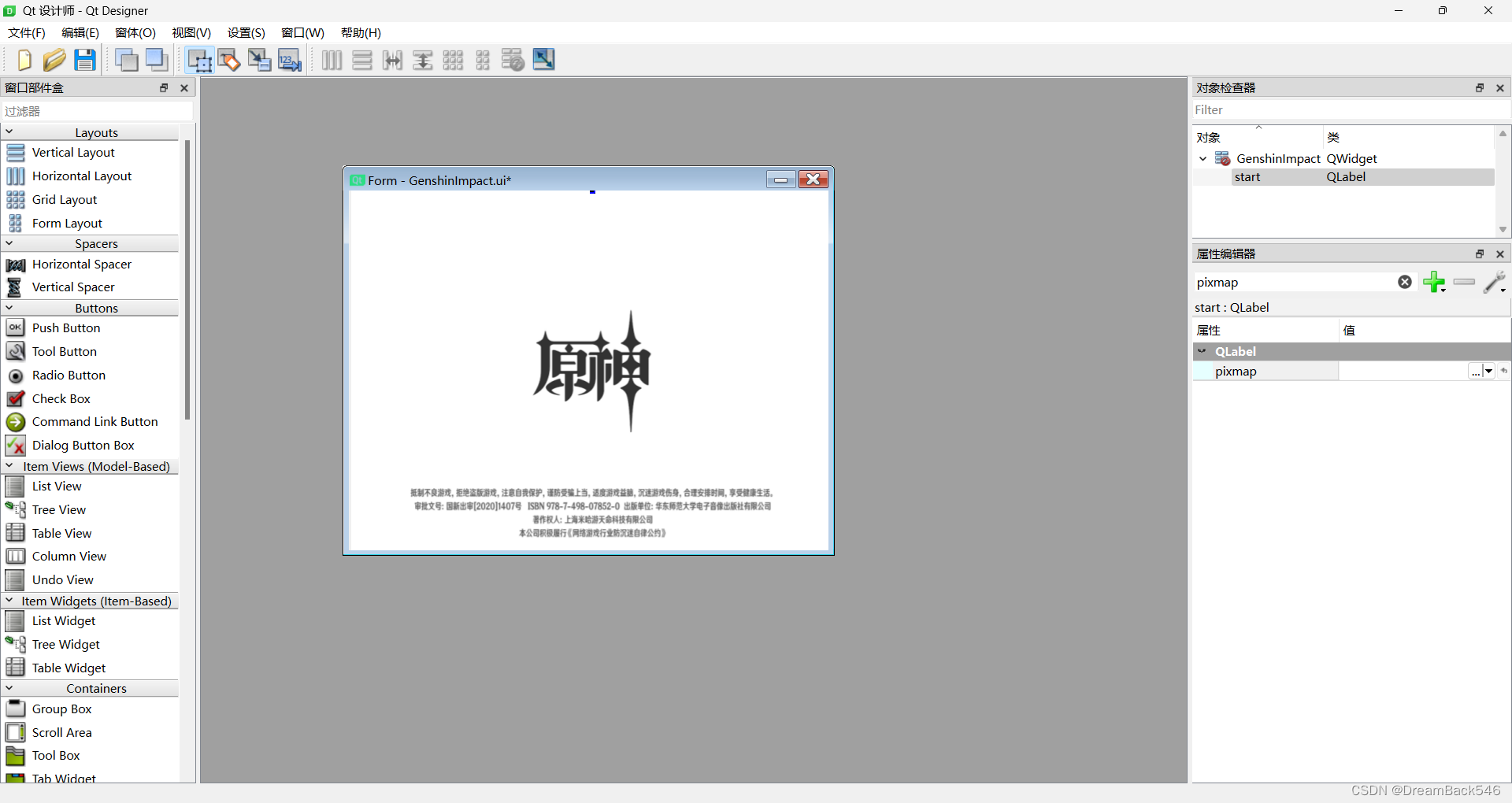The height and width of the screenshot is (803, 1512).
Task: Float the Widget Box panel
Action: coord(164,88)
